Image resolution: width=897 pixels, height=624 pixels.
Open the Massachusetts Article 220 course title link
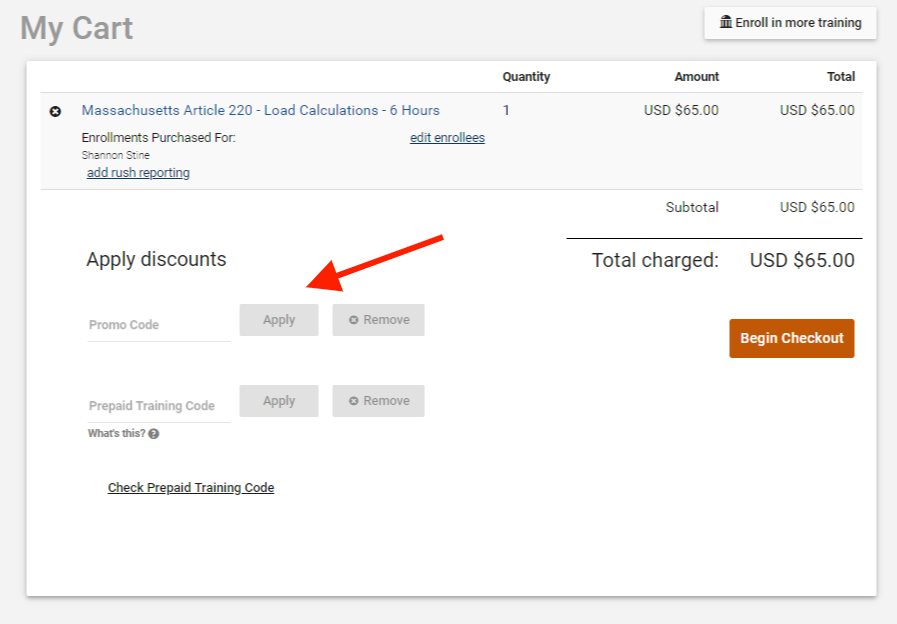[260, 110]
